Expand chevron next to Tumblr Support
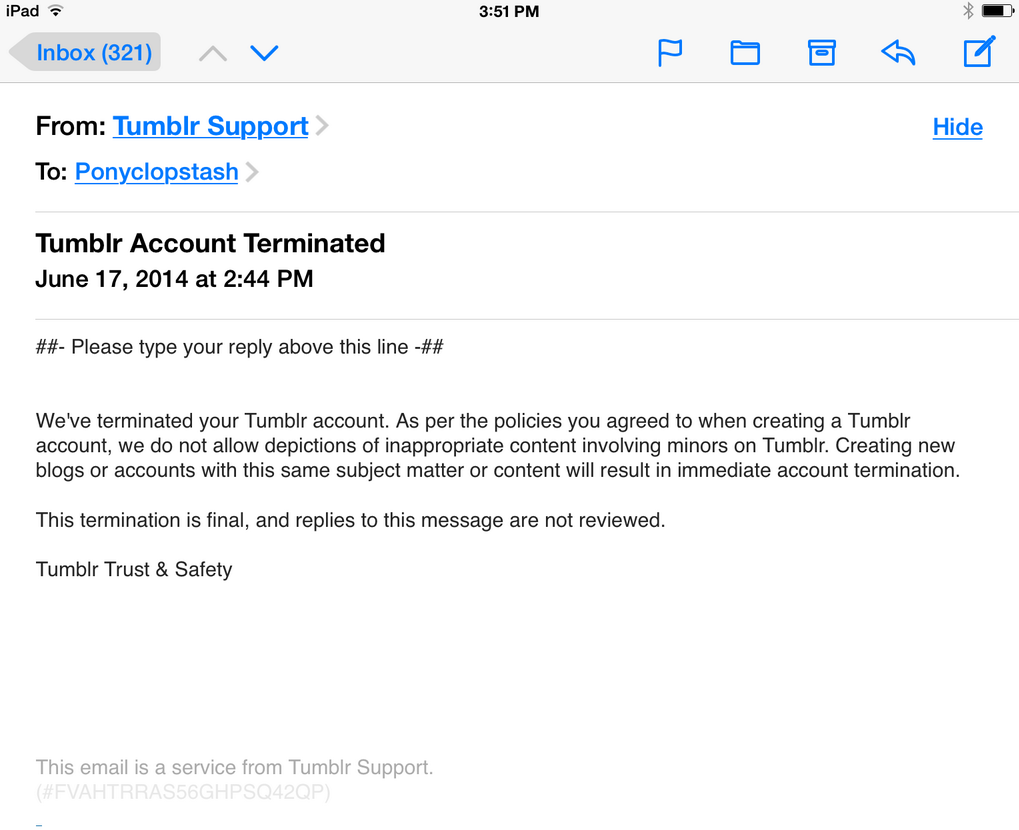The width and height of the screenshot is (1019, 830). click(x=322, y=125)
